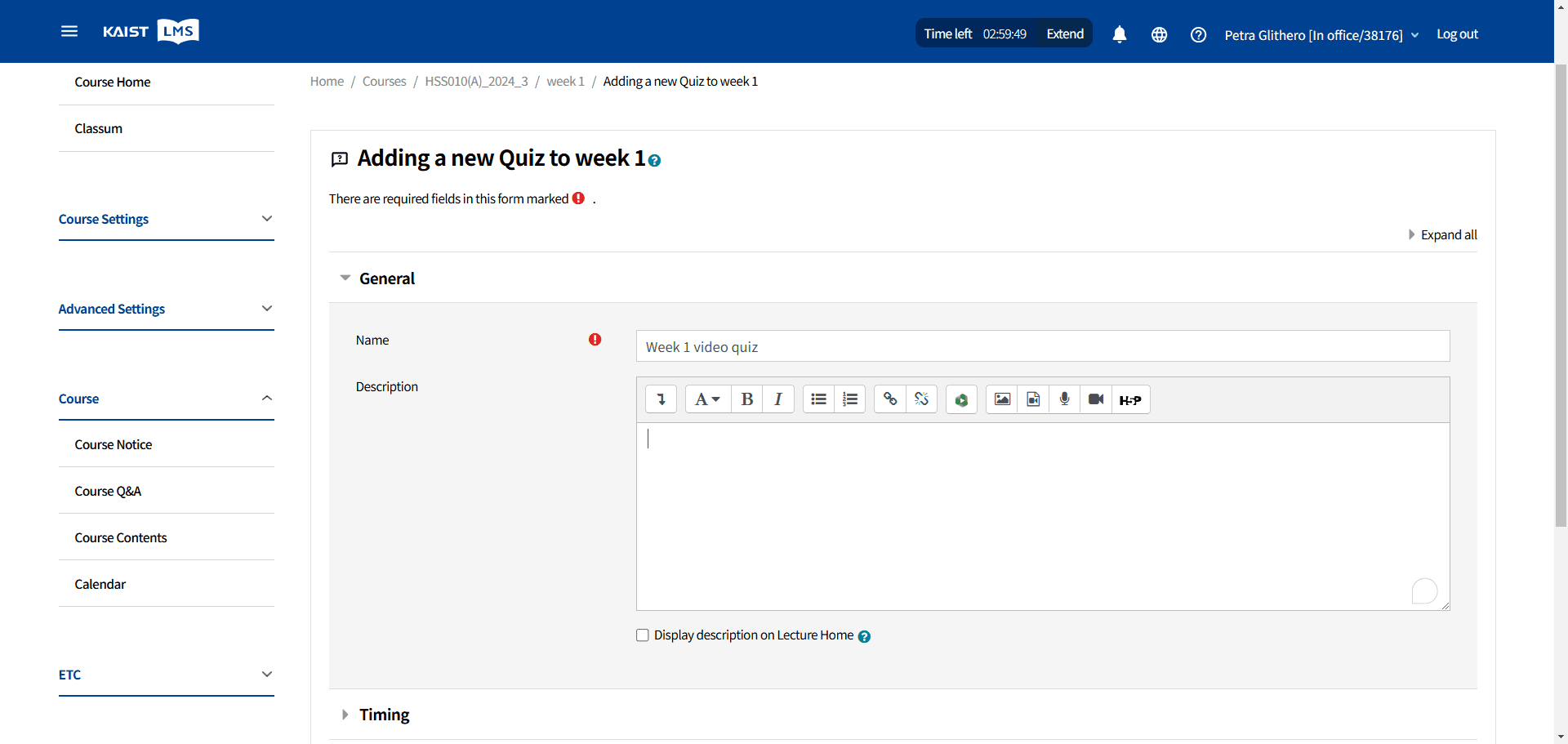Screen dimensions: 1568x744
Task: Open Course Notice from sidebar
Action: click(114, 444)
